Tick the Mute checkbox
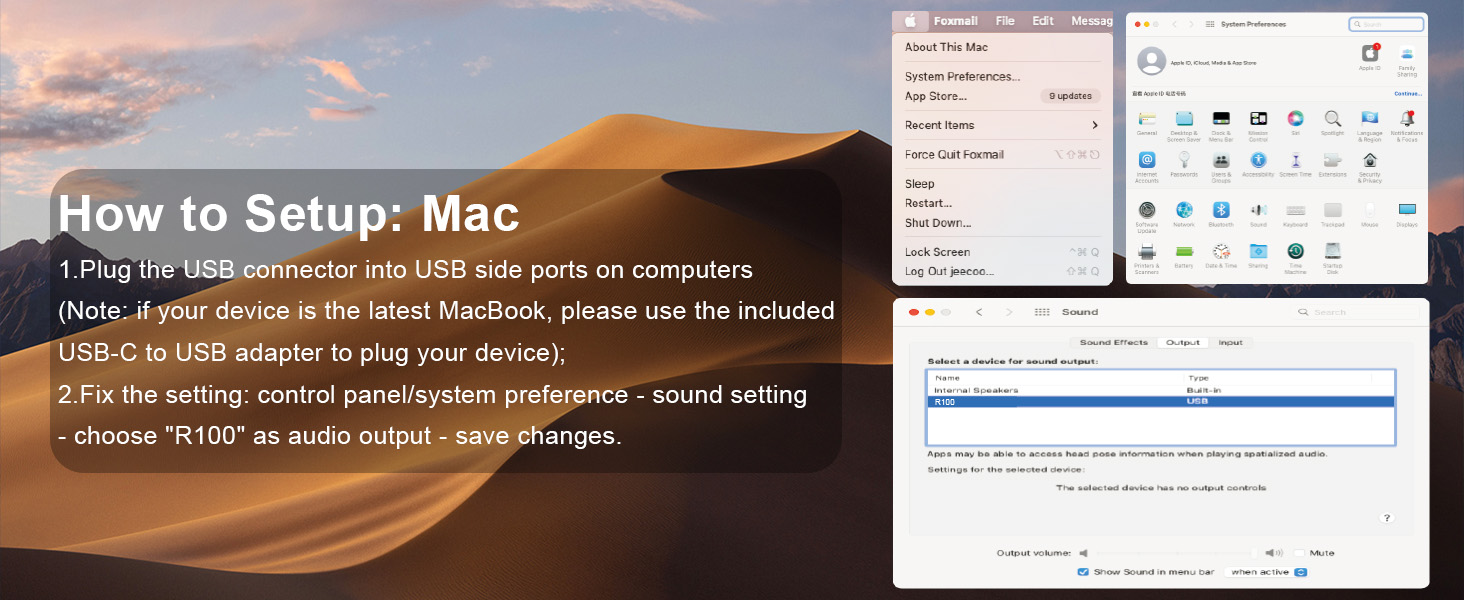Screen dimensions: 1464x600 tap(1299, 553)
